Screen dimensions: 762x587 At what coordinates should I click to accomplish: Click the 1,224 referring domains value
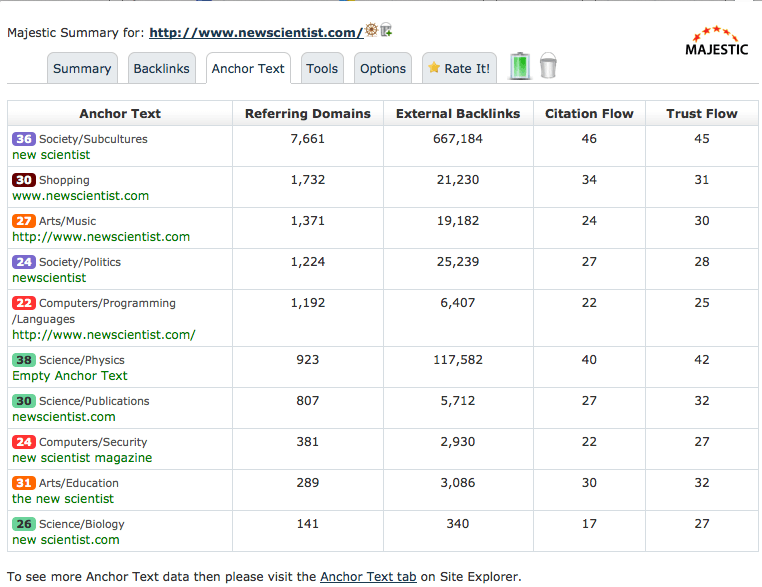tap(308, 262)
